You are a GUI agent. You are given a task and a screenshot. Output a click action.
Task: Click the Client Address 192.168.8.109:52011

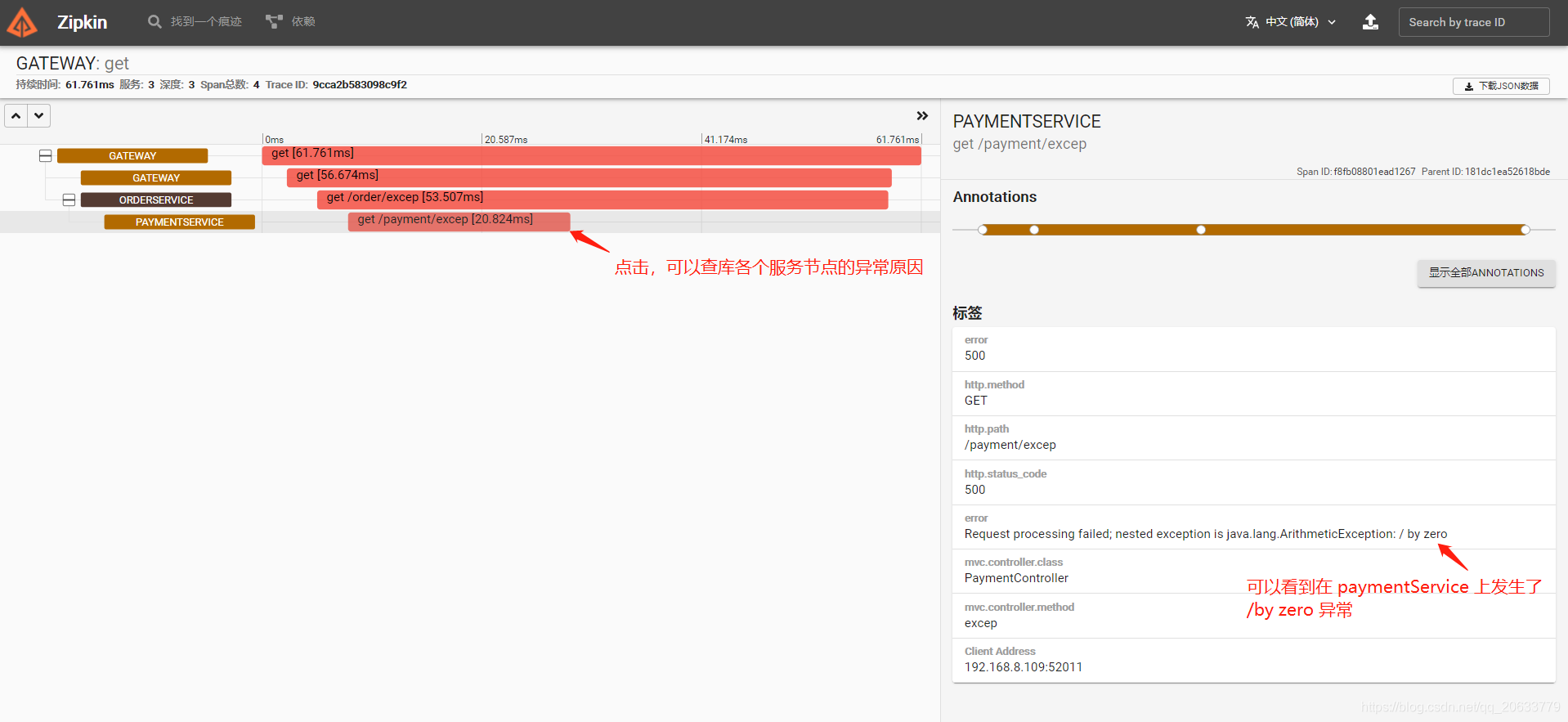tap(1024, 667)
